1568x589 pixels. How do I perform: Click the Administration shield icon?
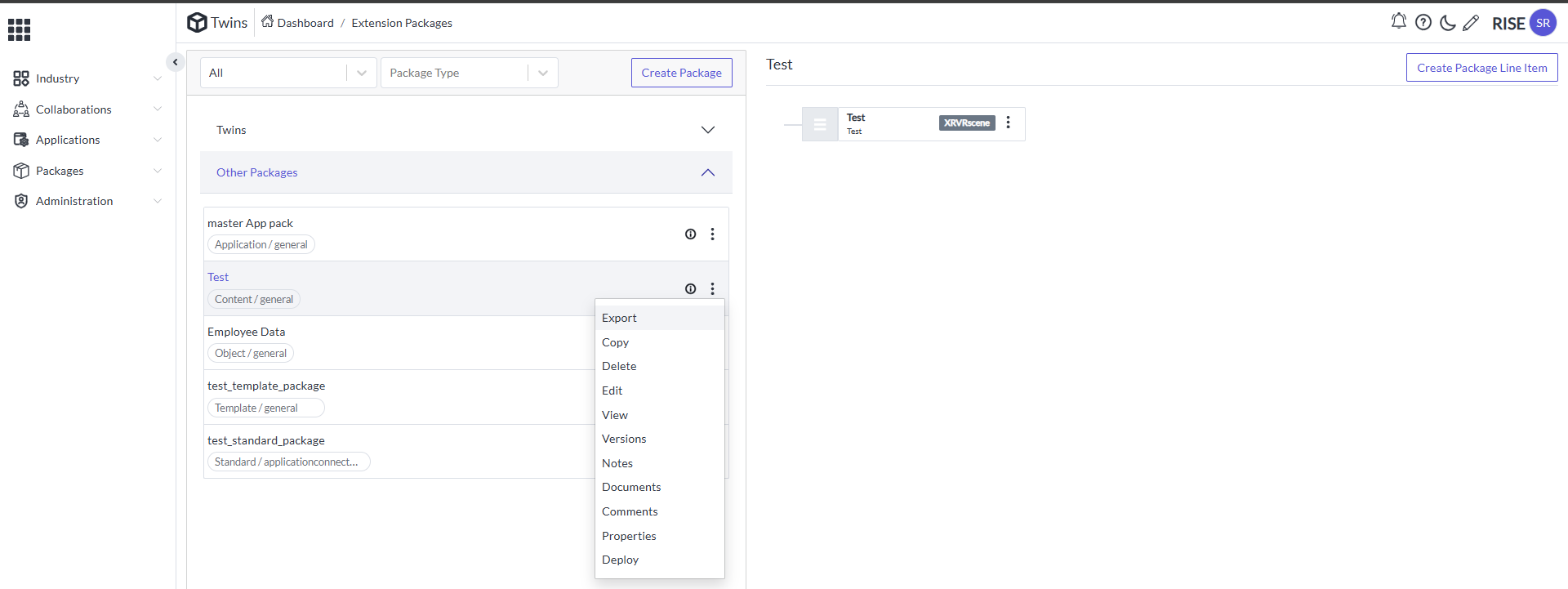tap(21, 201)
